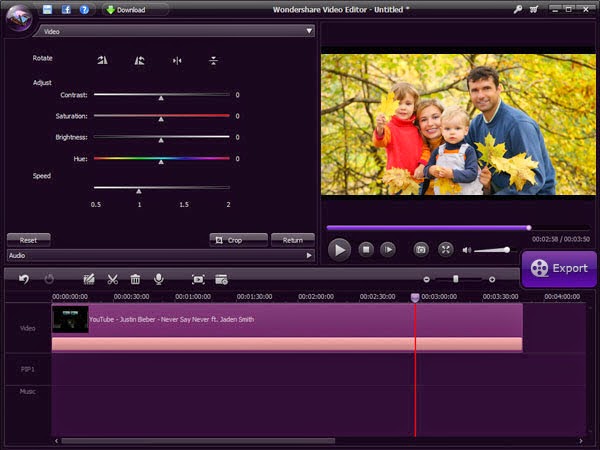Viewport: 600px width, 450px height.
Task: Click the timeline scroll right arrow
Action: point(581,441)
